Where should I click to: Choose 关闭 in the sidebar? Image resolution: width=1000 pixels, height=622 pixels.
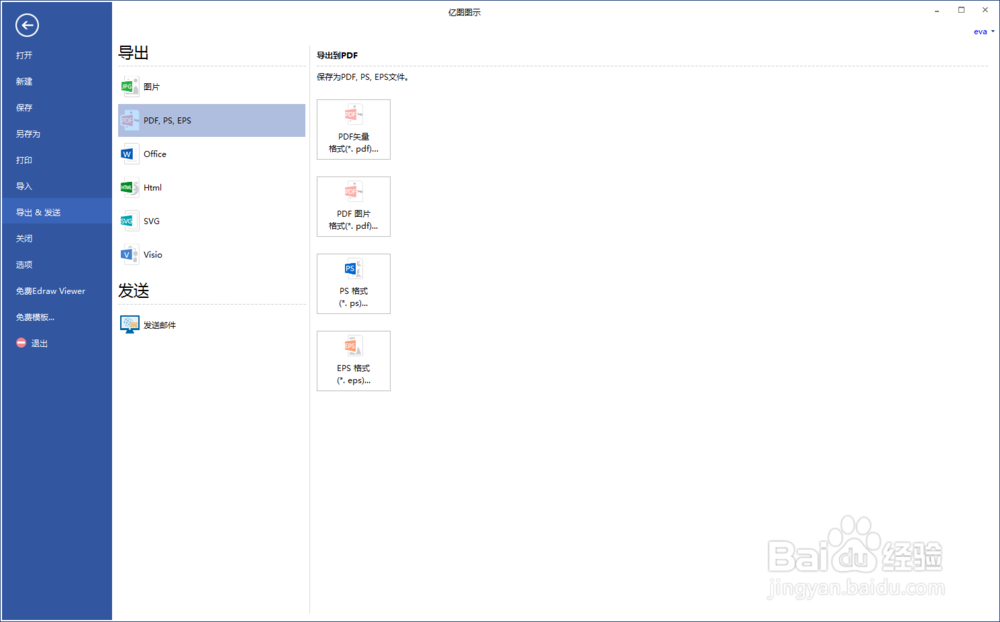(x=24, y=239)
